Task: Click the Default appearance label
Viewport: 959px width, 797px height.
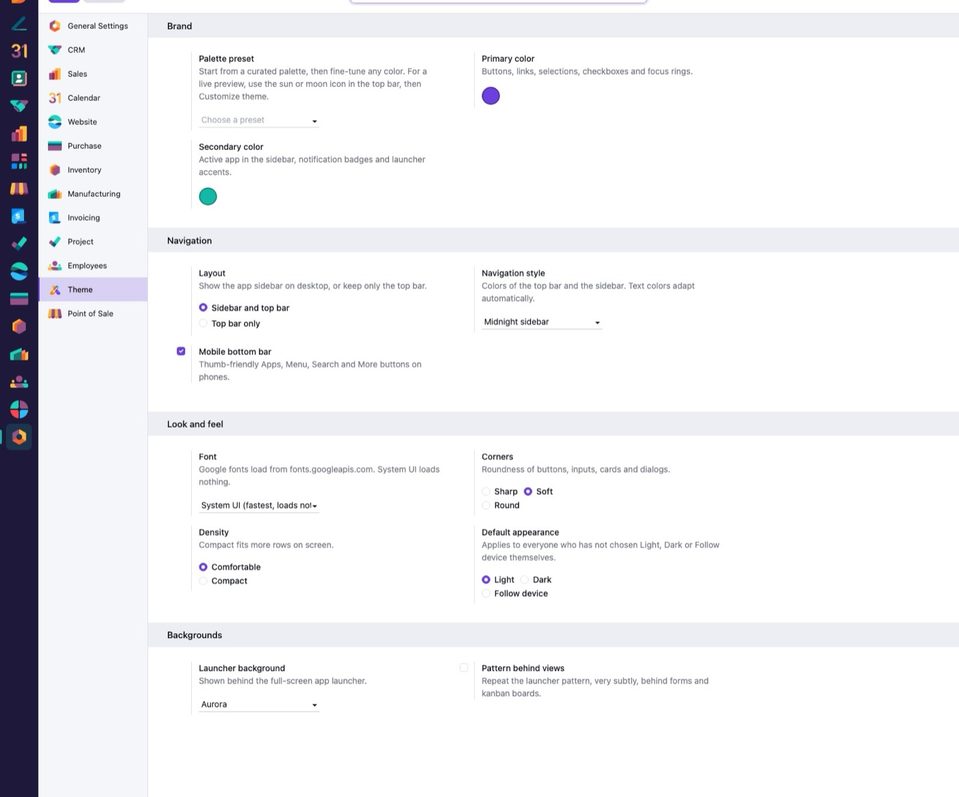Action: click(520, 532)
